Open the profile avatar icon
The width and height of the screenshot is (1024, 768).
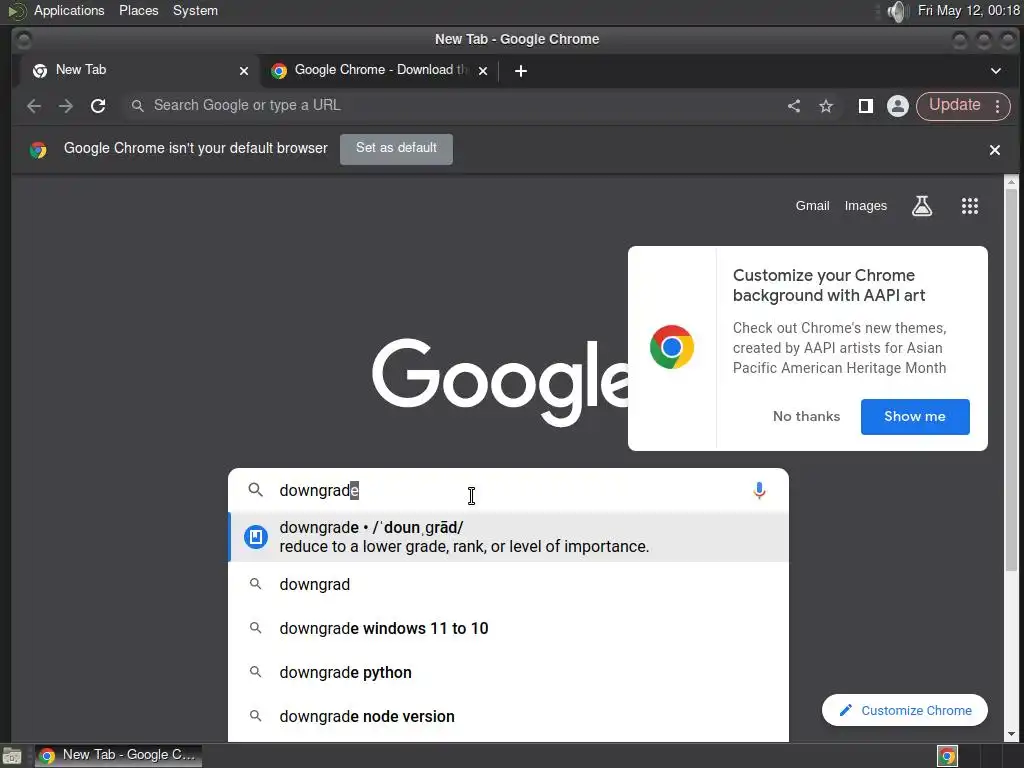point(898,106)
